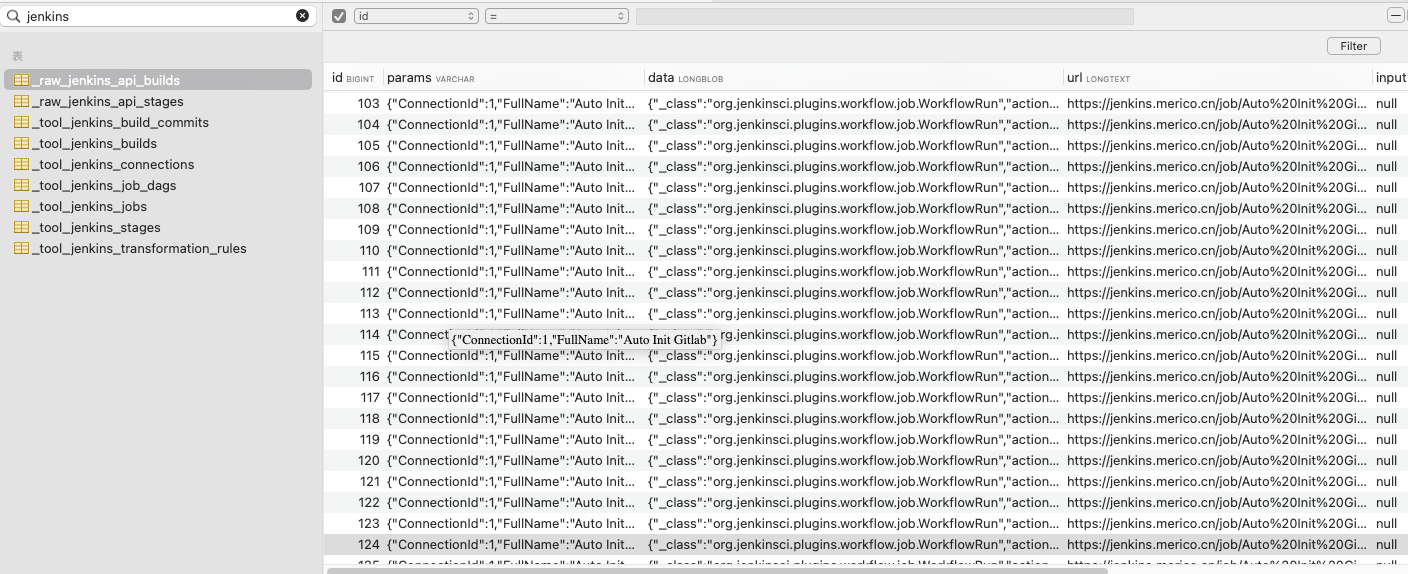
Task: Click the horizontal scrollbar below the grid
Action: tap(715, 570)
